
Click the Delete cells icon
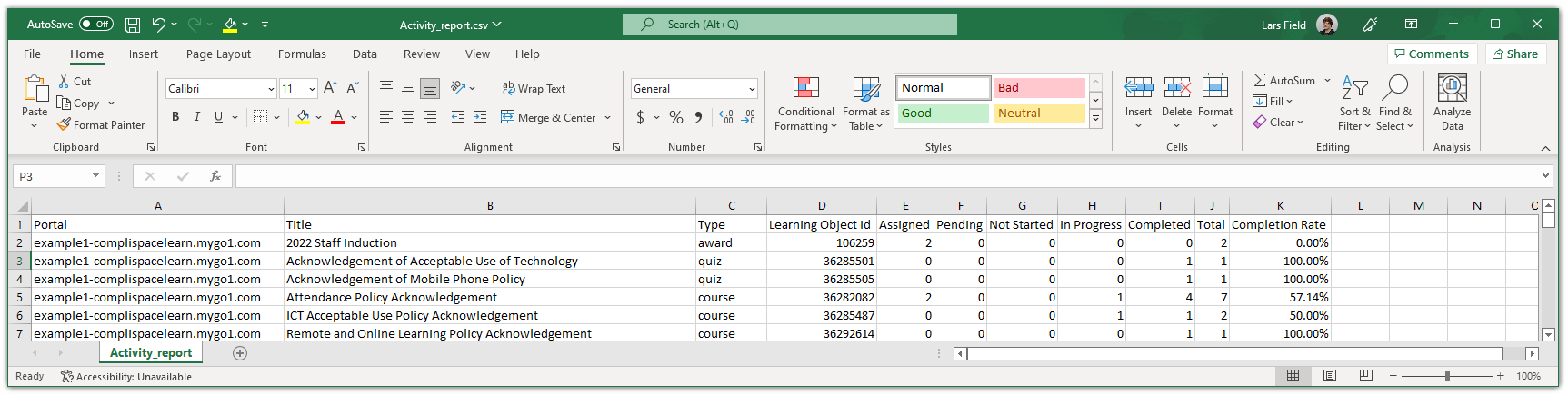[x=1177, y=88]
